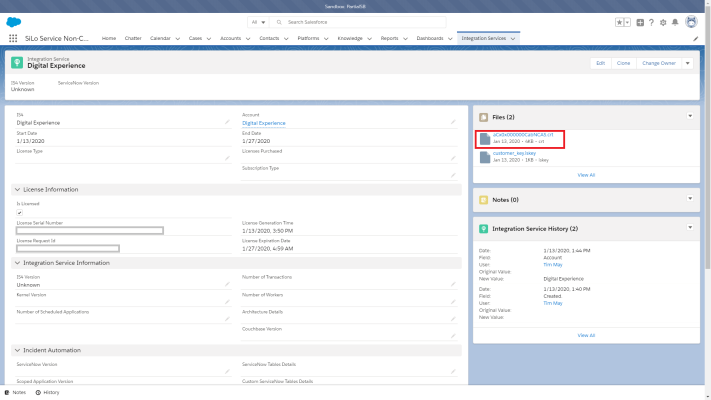Collapse the License Information section
711x400 pixels.
click(x=17, y=189)
